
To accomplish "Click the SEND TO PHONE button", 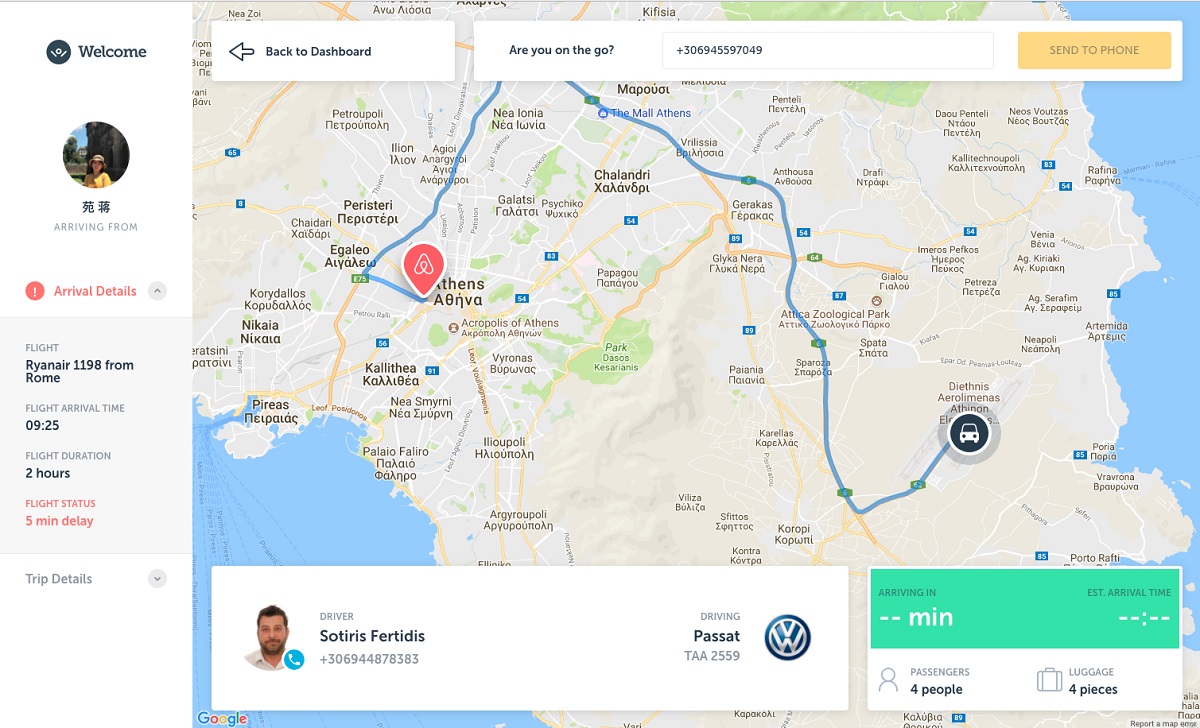I will [x=1094, y=50].
